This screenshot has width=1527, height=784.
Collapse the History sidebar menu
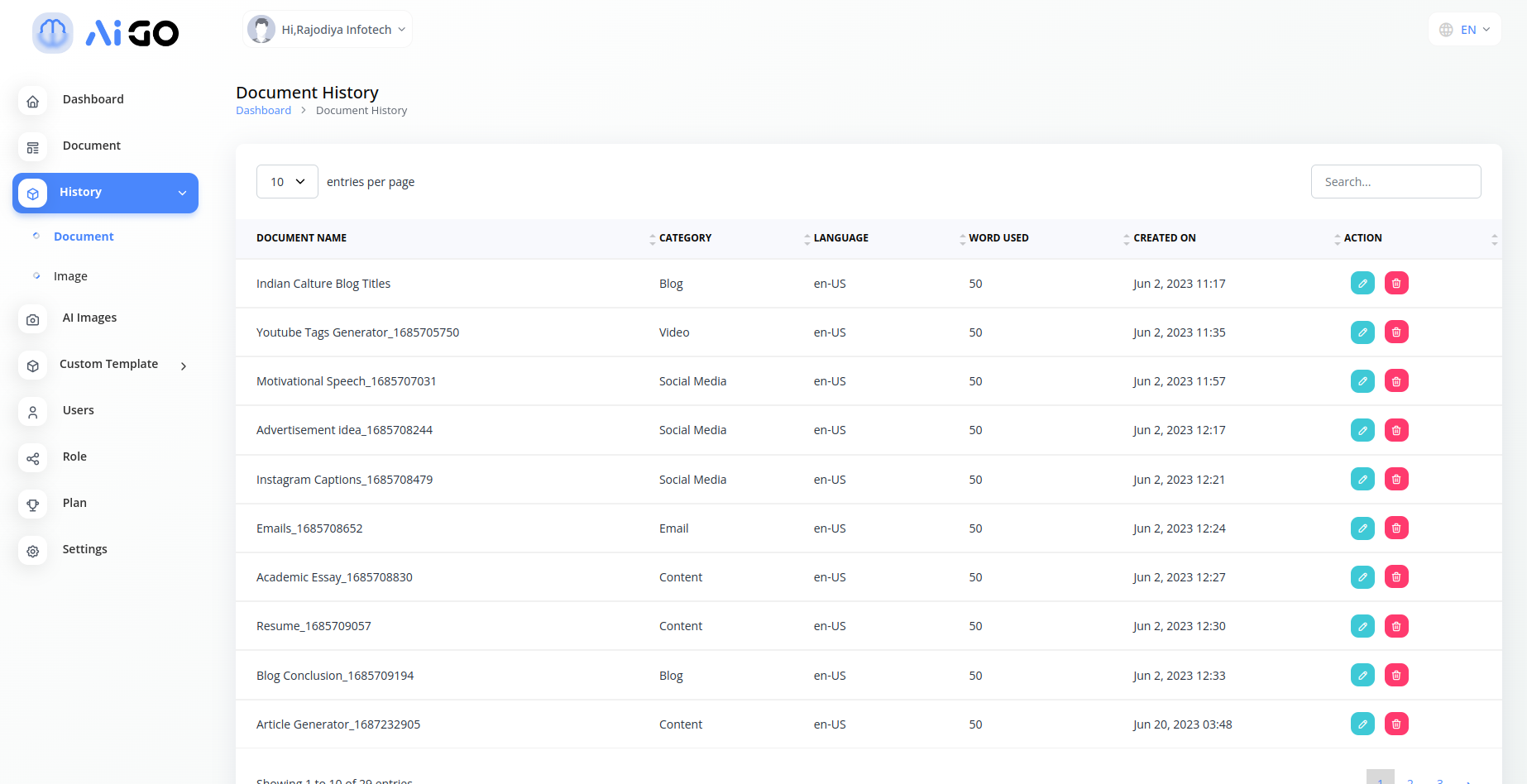[182, 193]
